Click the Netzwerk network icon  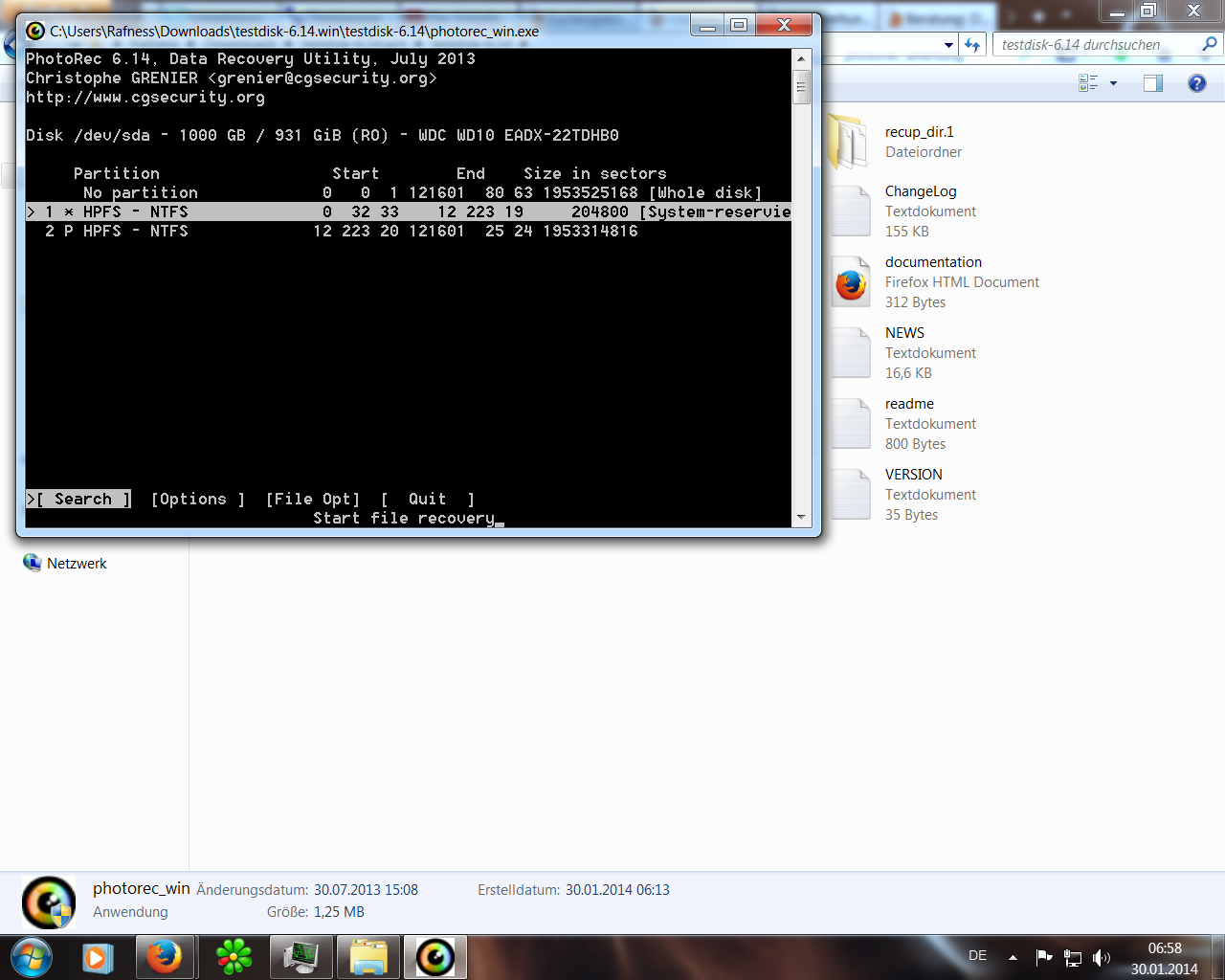(x=33, y=563)
